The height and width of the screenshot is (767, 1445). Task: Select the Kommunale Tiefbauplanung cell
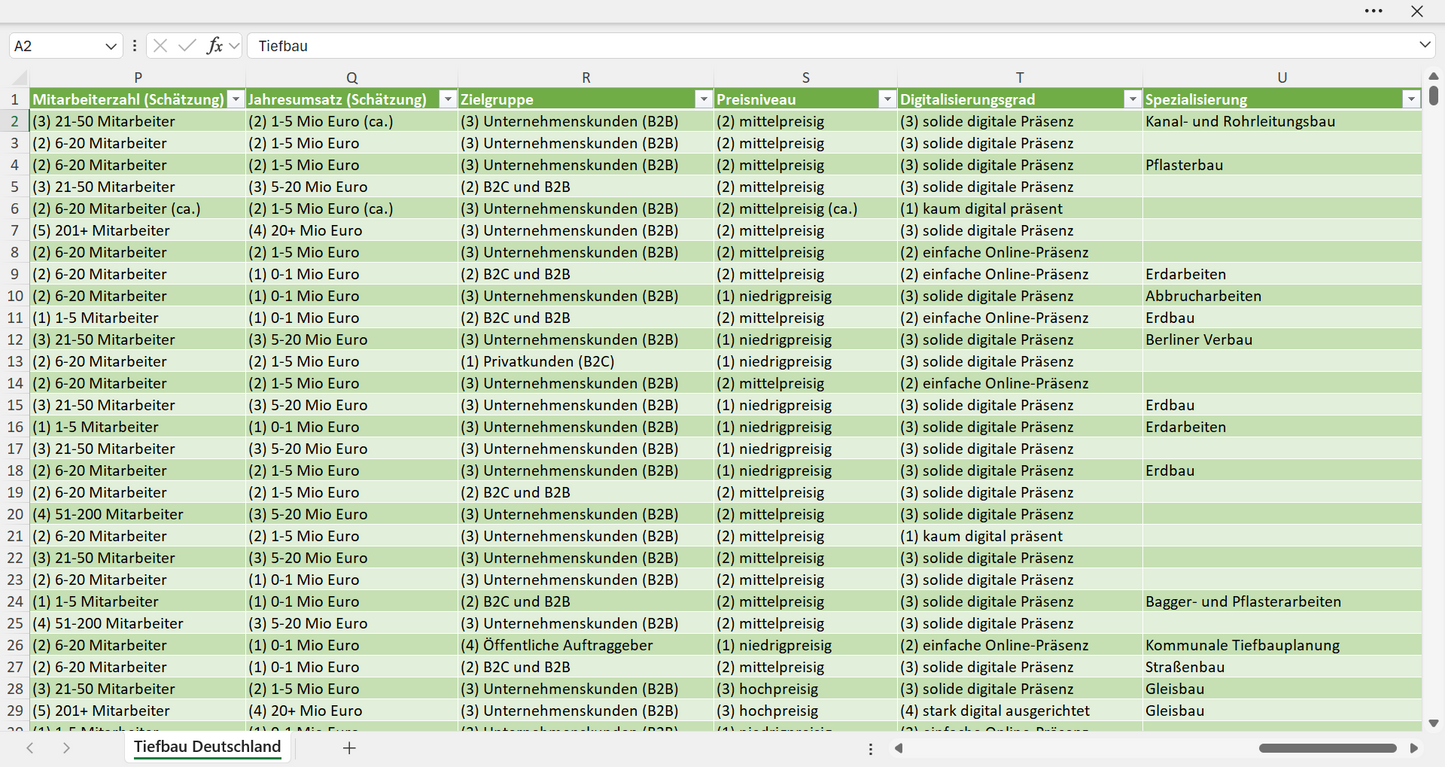point(1282,645)
